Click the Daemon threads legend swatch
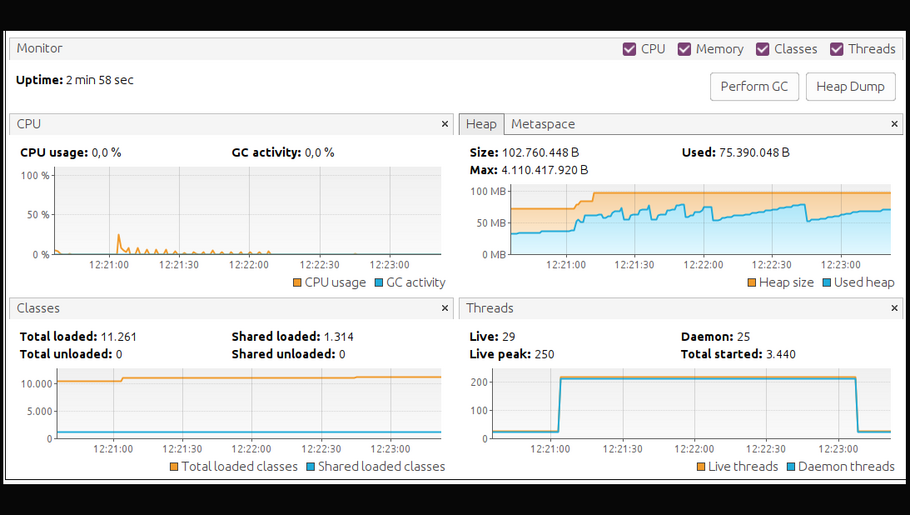Screen dimensions: 910x515 pyautogui.click(x=790, y=467)
